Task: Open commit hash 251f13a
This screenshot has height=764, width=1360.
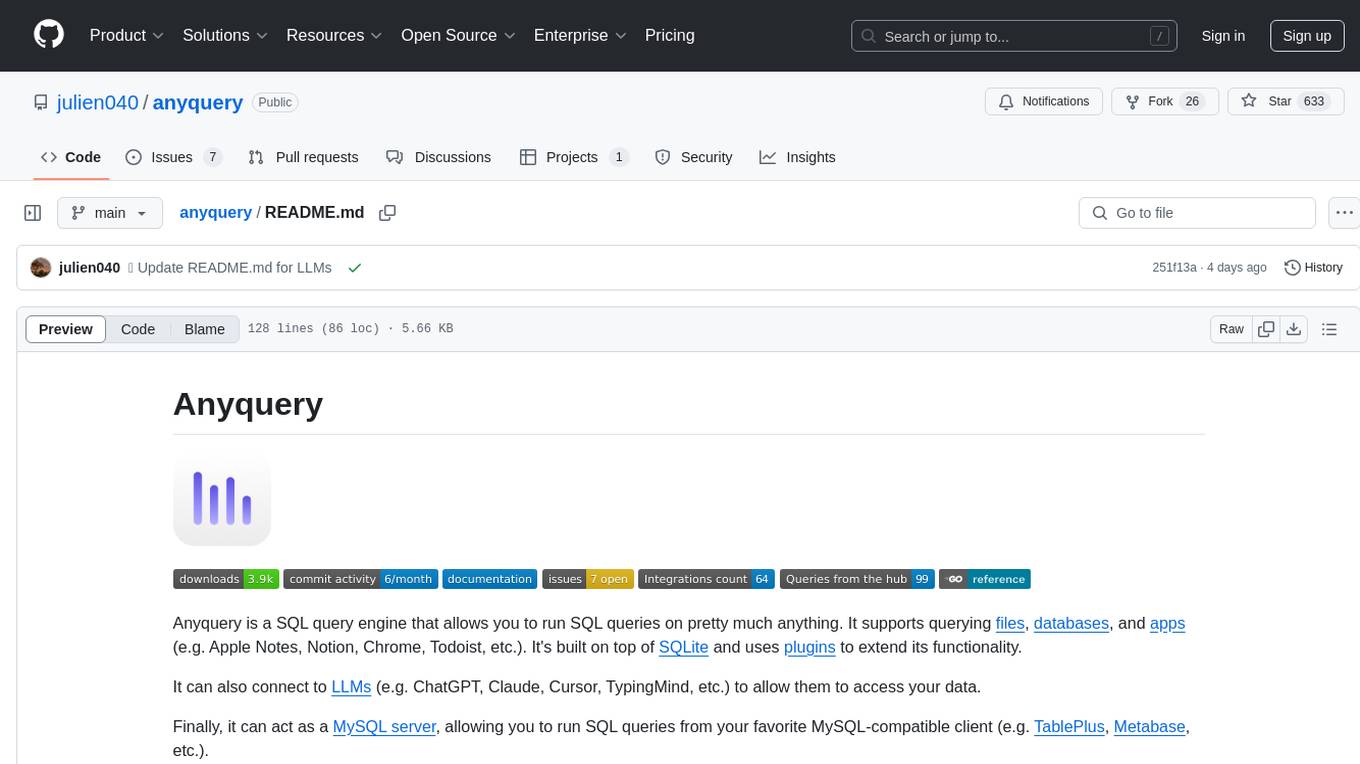Action: point(1174,267)
